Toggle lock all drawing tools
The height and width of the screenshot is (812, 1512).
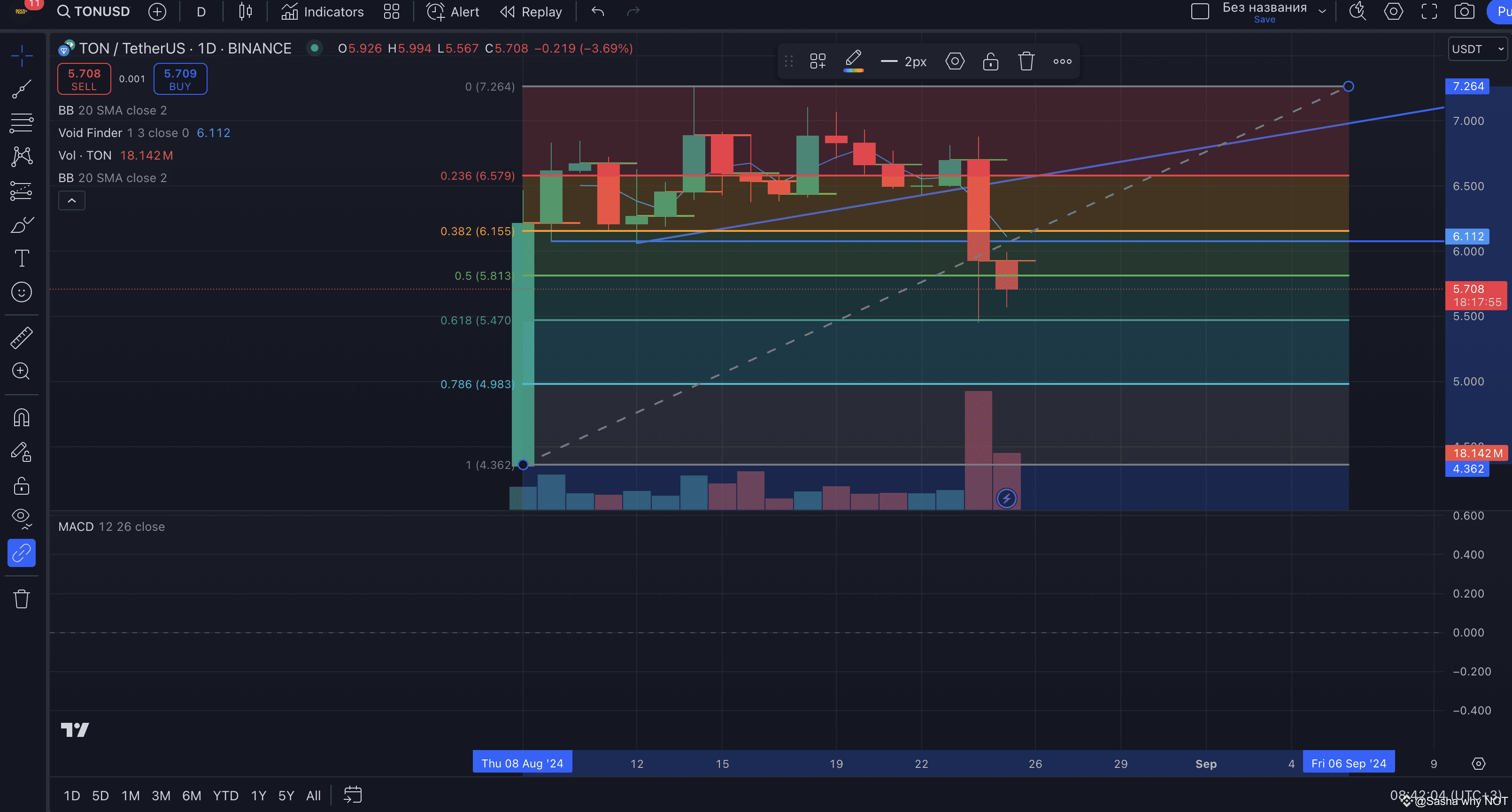(22, 486)
